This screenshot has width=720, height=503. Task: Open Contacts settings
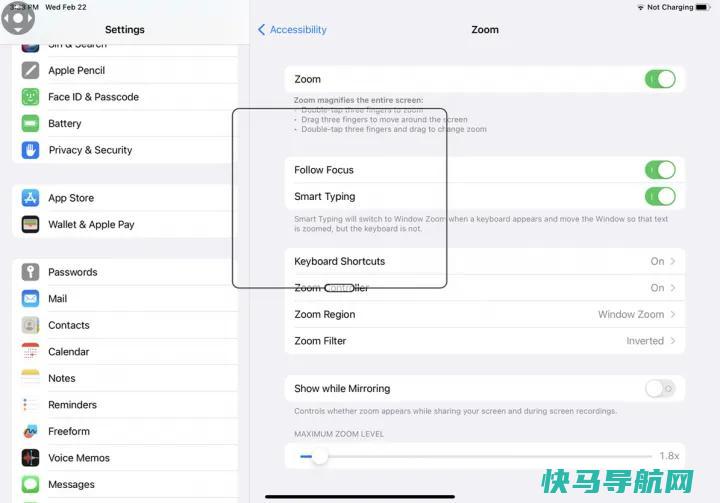click(x=125, y=325)
